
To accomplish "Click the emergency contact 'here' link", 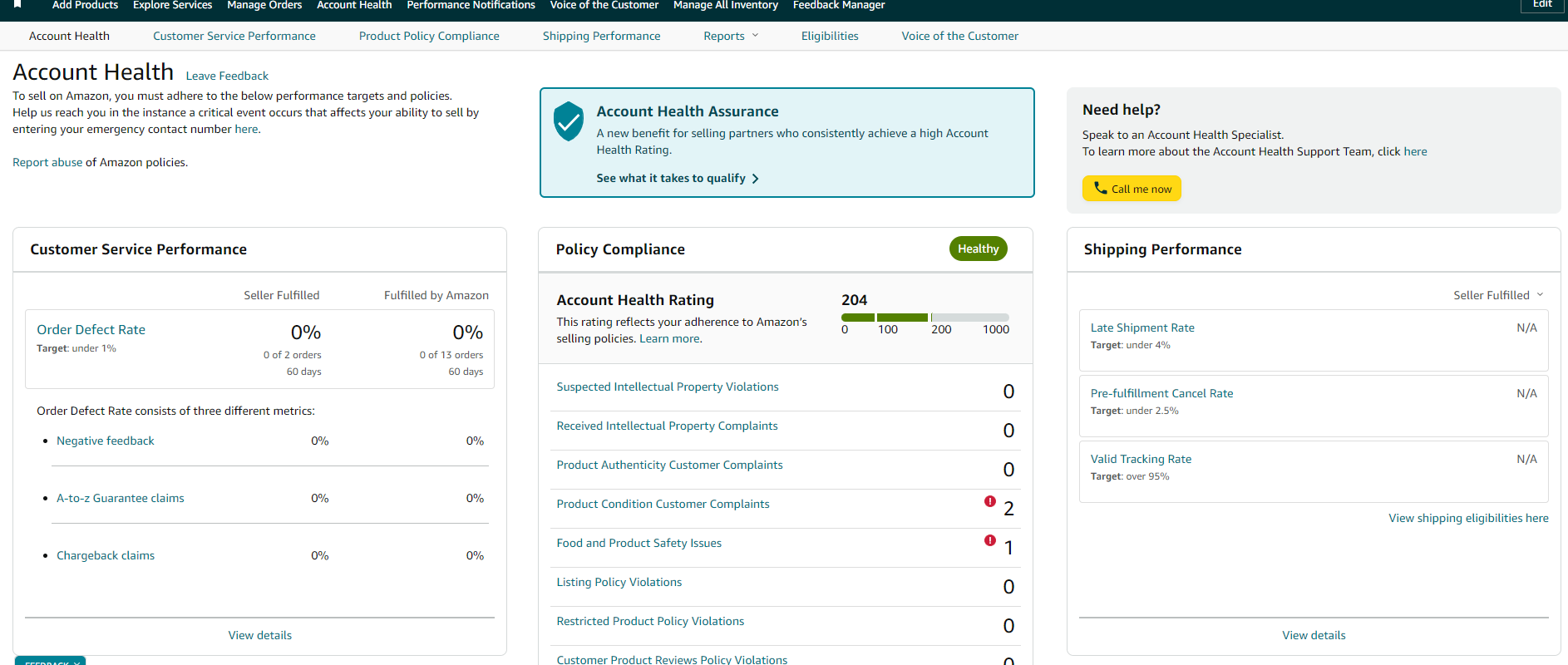I will (x=246, y=129).
